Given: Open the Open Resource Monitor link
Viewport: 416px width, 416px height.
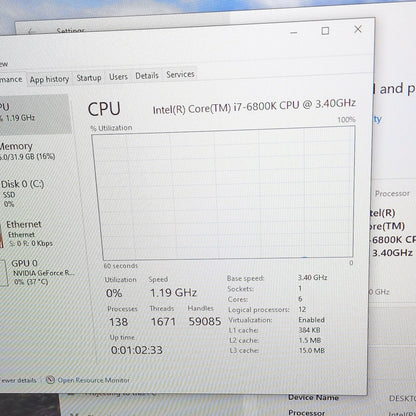Looking at the screenshot, I should point(94,380).
